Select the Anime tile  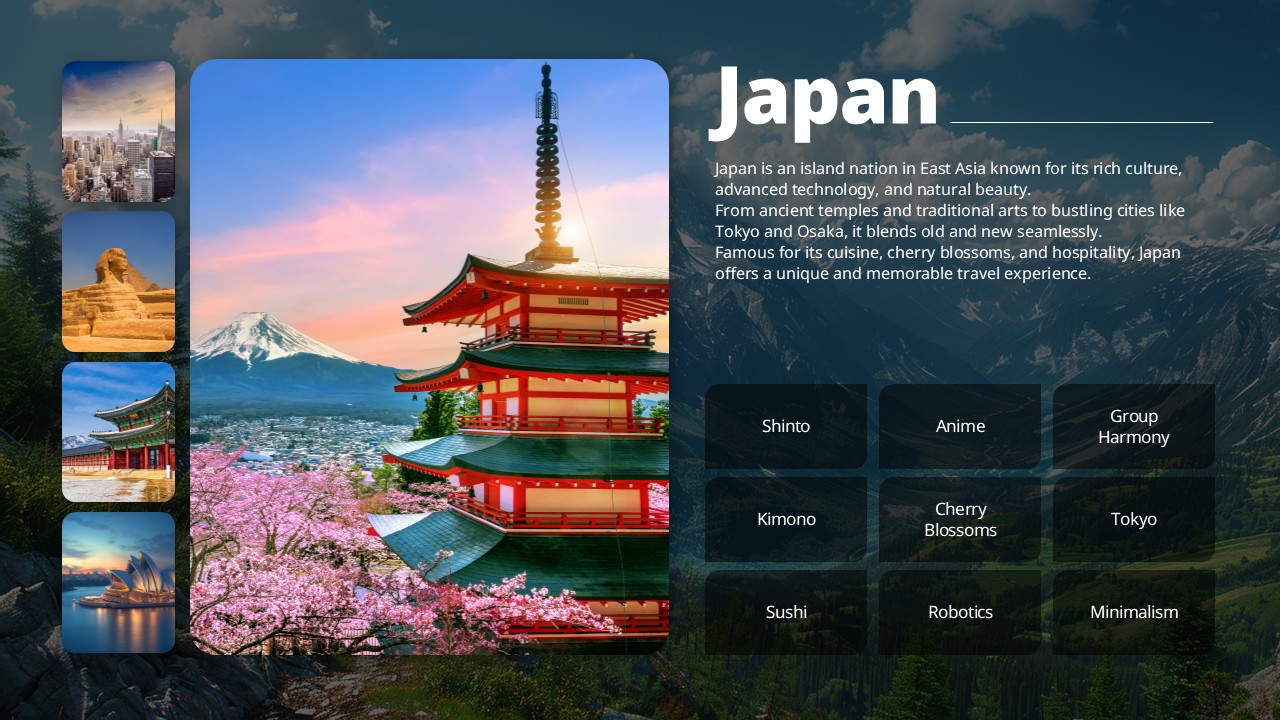point(960,426)
